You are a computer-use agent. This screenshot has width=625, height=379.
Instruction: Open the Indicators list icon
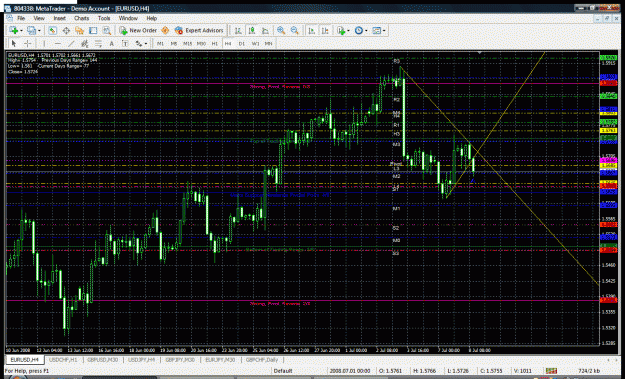pos(340,30)
